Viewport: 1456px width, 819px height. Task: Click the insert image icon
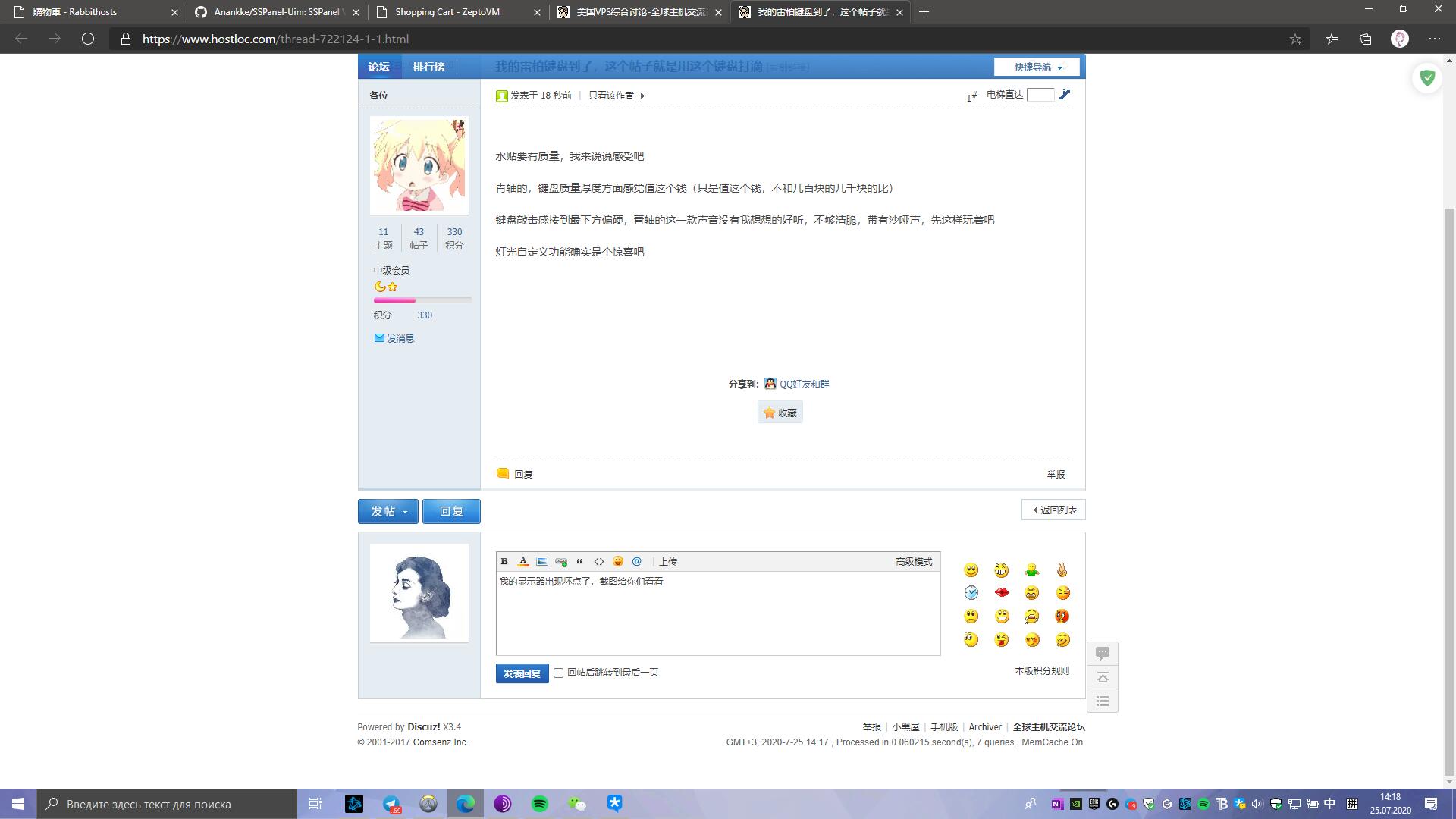click(x=542, y=561)
